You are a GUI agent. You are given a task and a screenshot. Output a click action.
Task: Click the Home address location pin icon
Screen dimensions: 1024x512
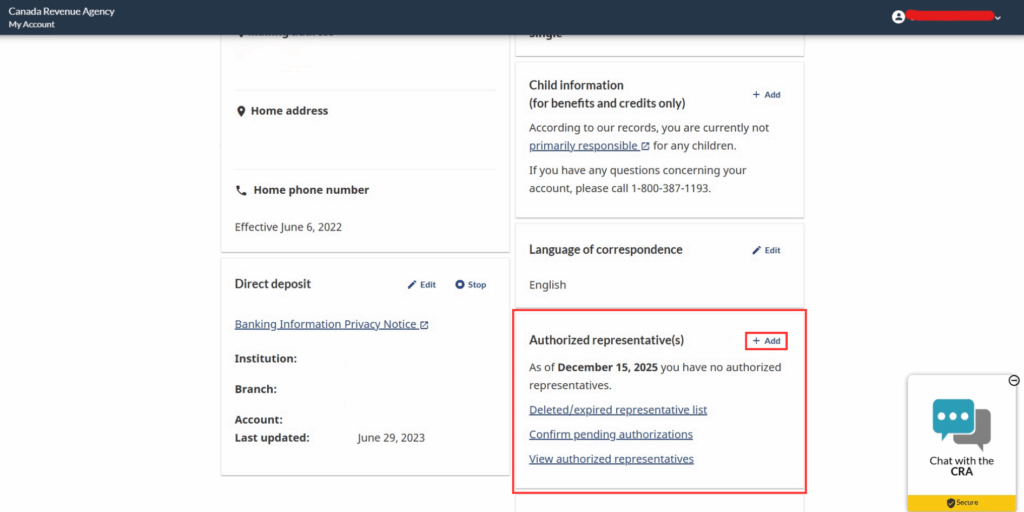pyautogui.click(x=241, y=111)
